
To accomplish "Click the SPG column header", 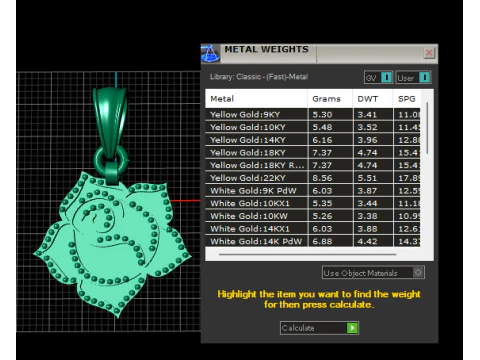I will coord(407,99).
